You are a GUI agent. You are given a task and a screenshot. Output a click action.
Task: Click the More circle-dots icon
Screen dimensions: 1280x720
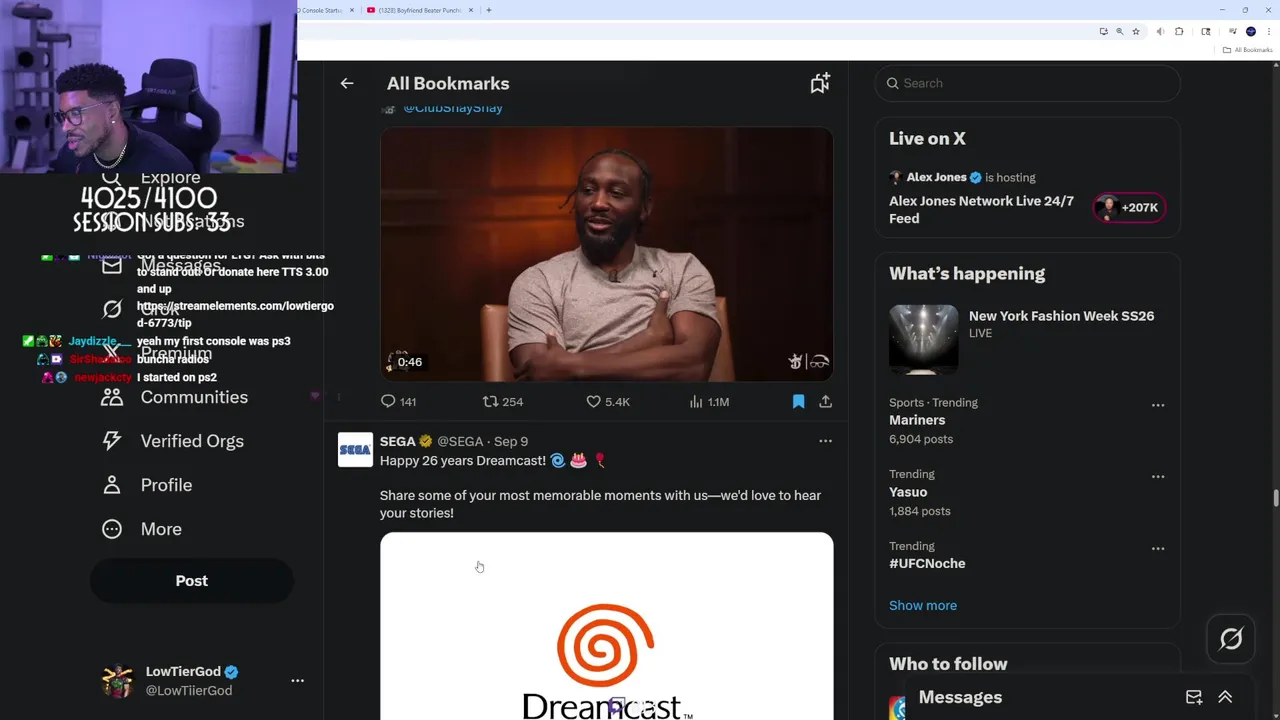tap(112, 529)
